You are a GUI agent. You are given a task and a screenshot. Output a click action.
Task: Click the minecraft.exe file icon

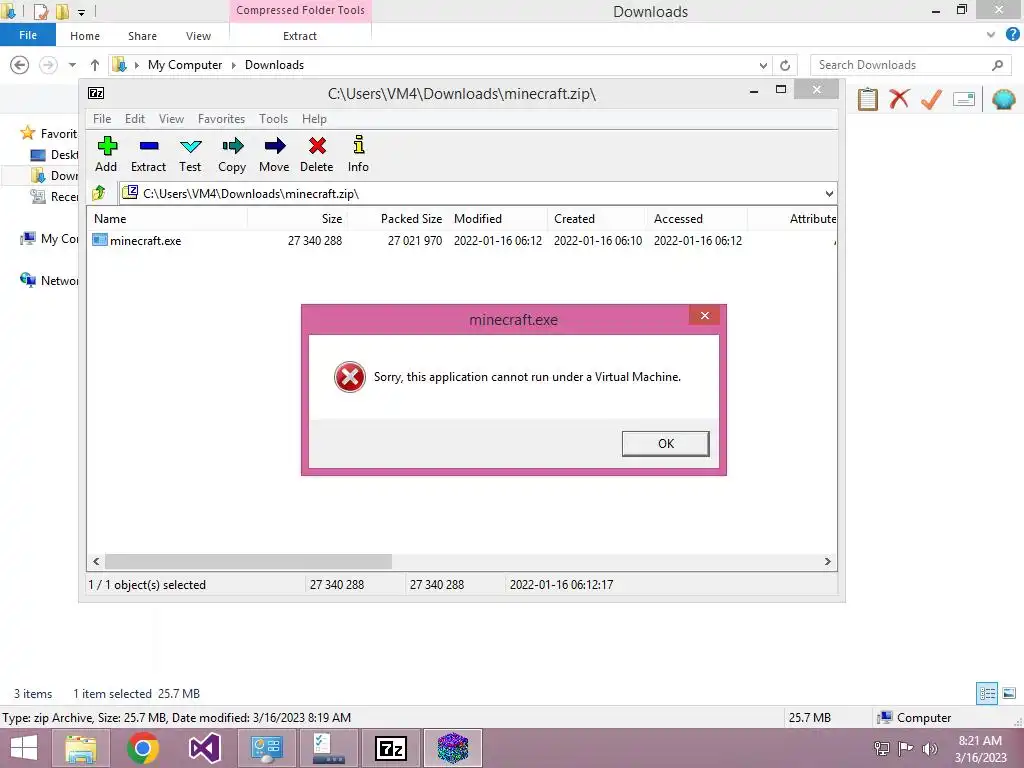99,240
